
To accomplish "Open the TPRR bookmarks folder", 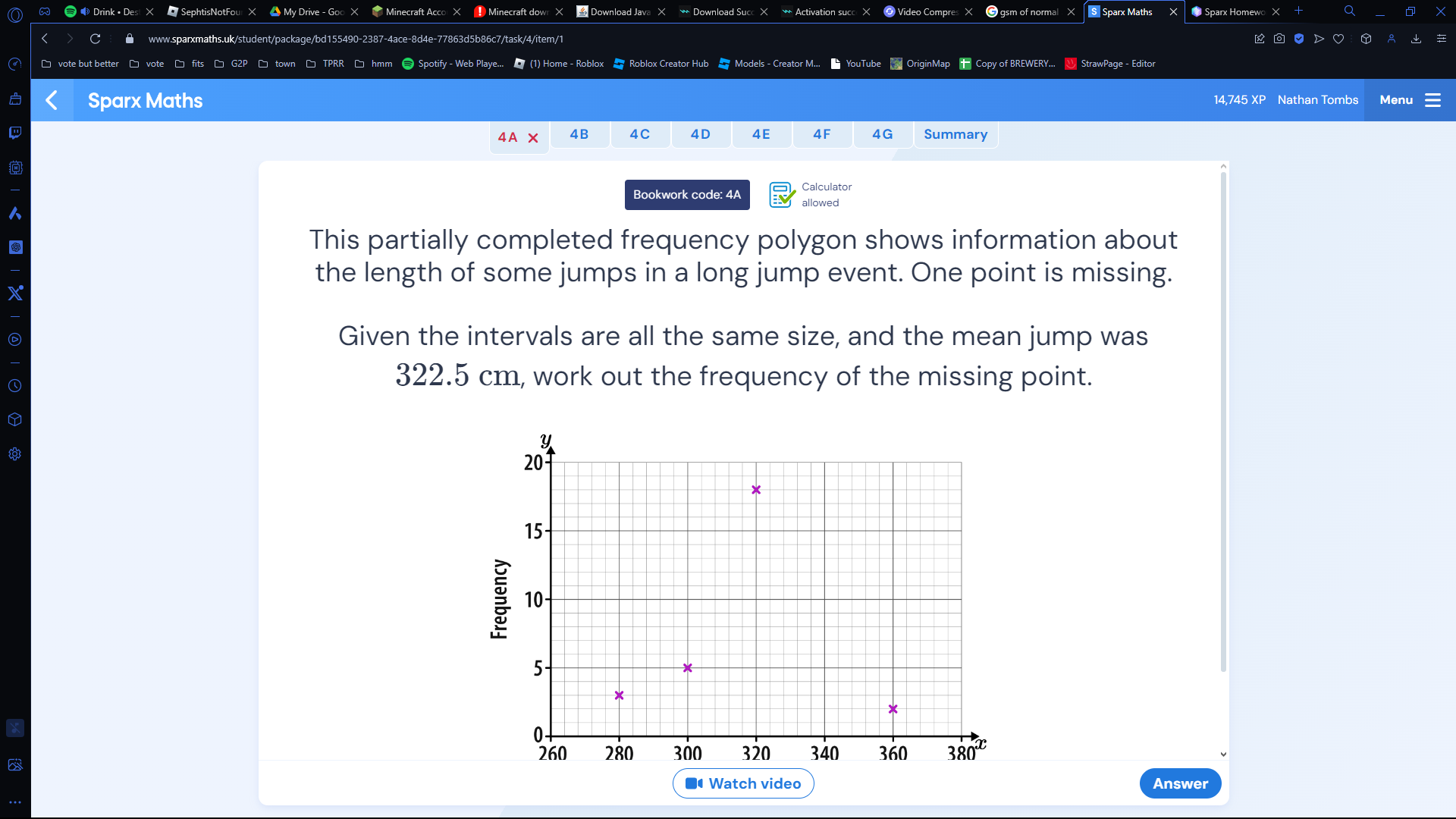I will [325, 64].
